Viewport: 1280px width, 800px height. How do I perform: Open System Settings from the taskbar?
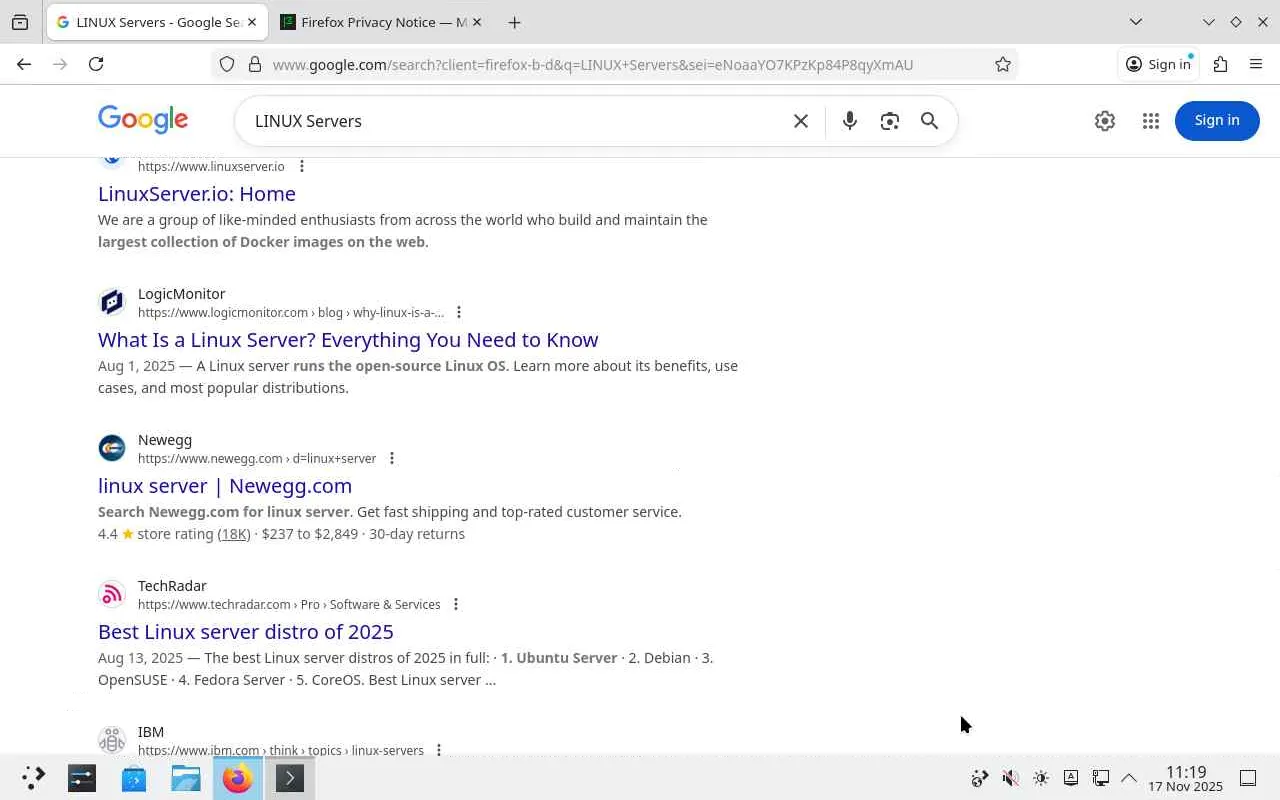point(82,778)
